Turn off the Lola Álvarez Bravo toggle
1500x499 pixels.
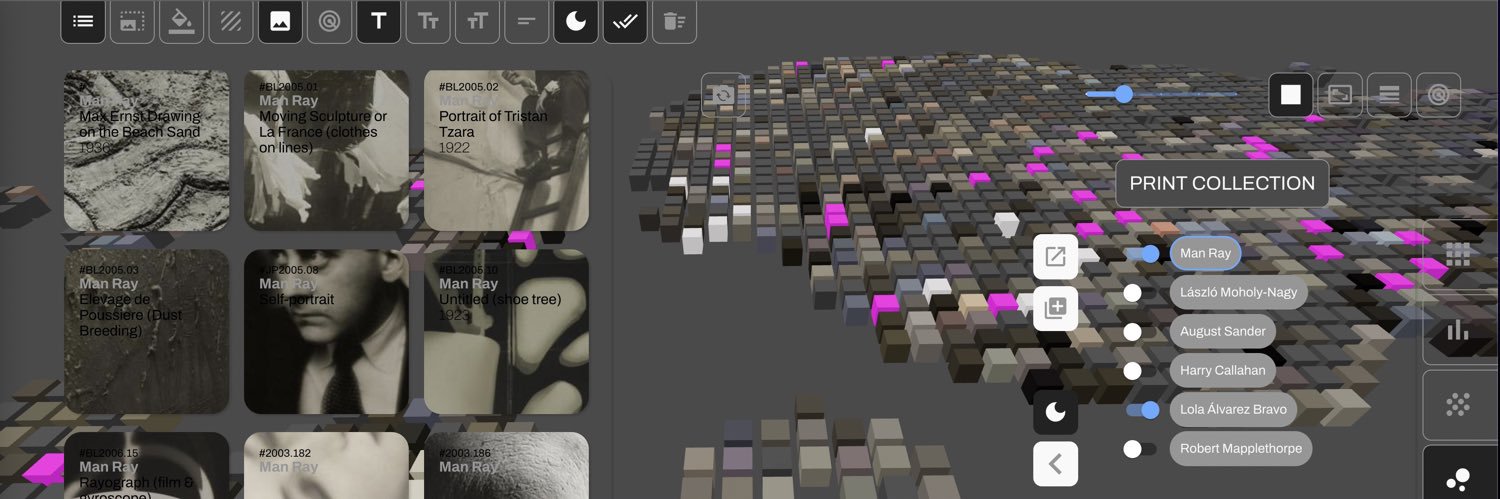[1142, 410]
